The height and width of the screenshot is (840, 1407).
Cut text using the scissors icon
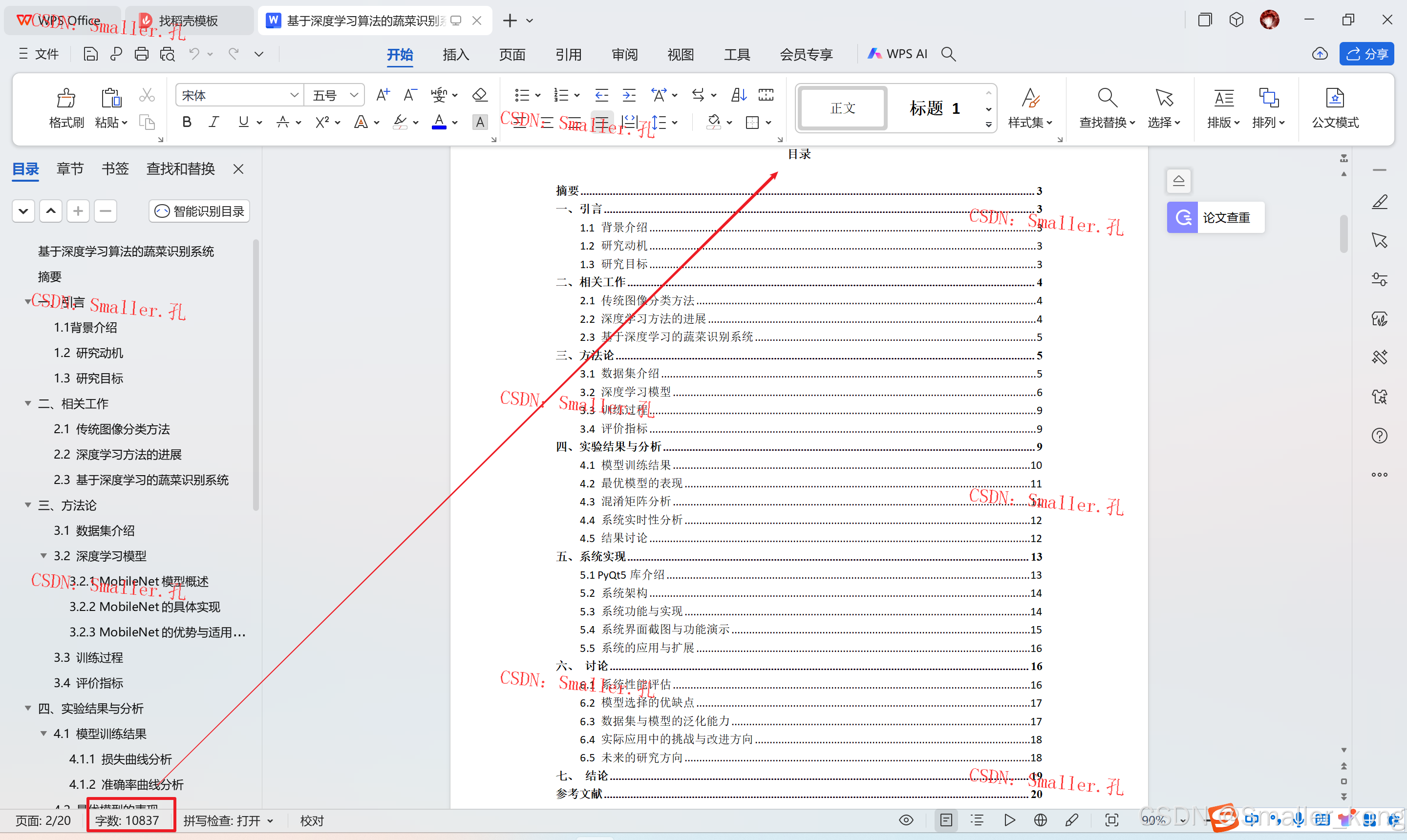coord(147,94)
